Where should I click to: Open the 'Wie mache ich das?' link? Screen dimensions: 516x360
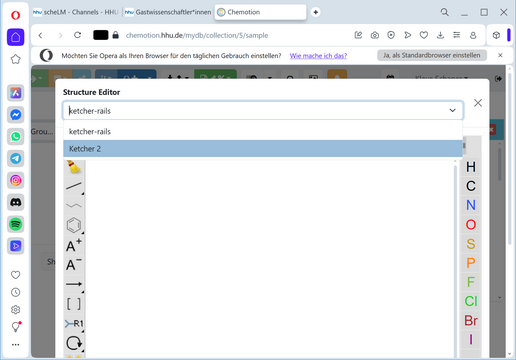(318, 56)
